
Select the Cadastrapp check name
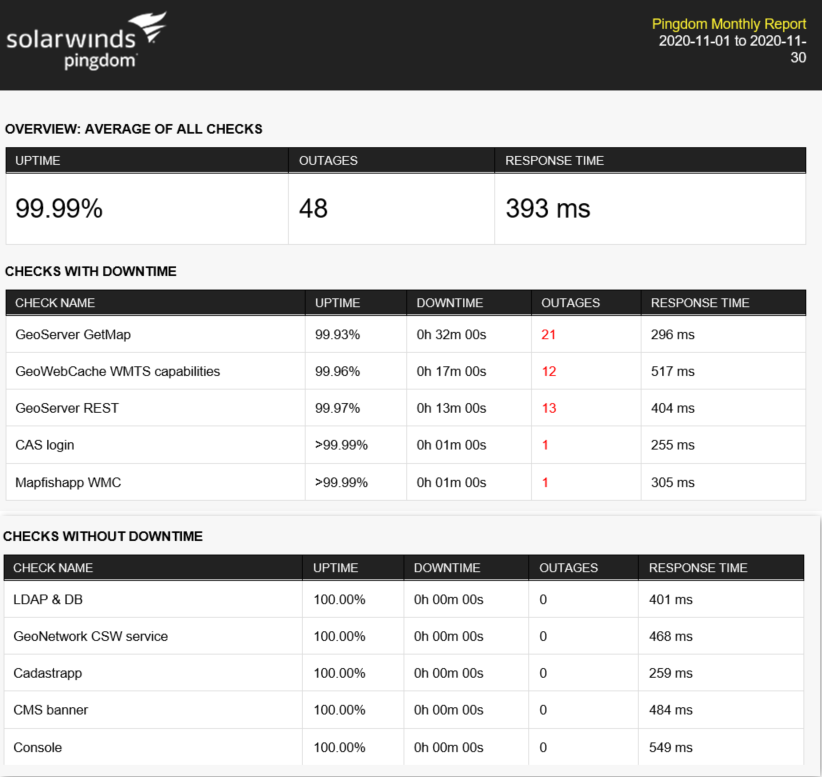48,673
